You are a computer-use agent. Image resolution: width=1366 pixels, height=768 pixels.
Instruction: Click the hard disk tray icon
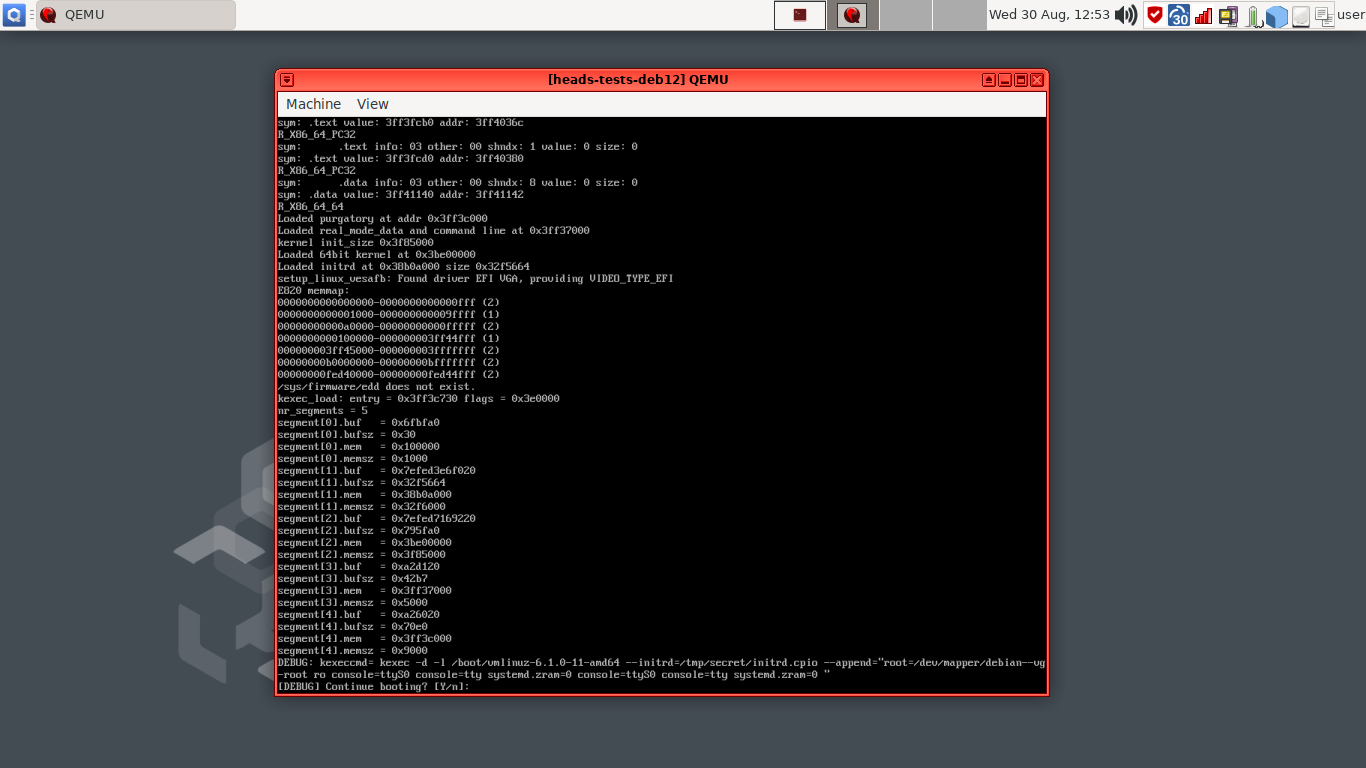coord(1300,15)
